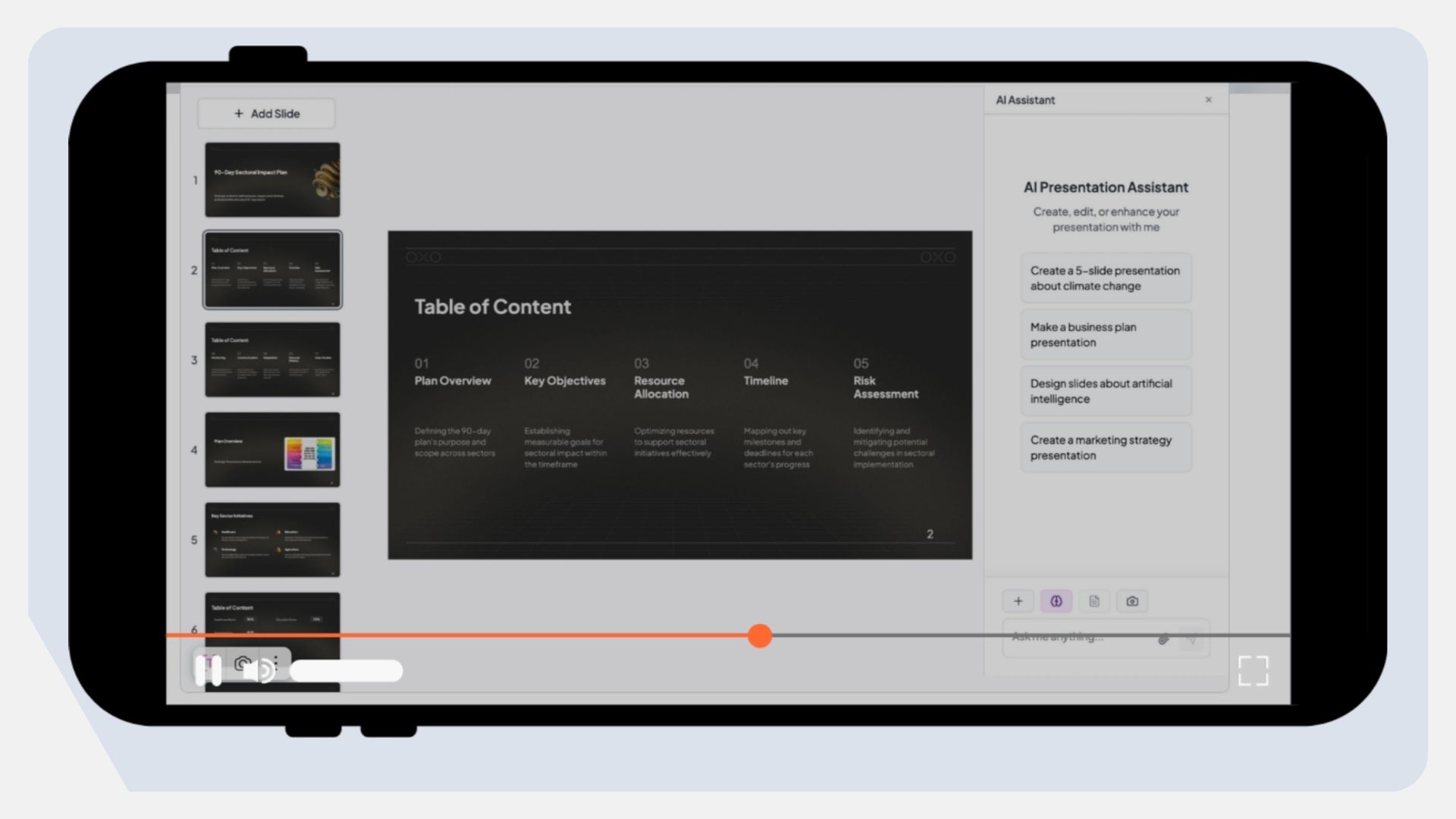Pause the video playback

click(x=209, y=670)
